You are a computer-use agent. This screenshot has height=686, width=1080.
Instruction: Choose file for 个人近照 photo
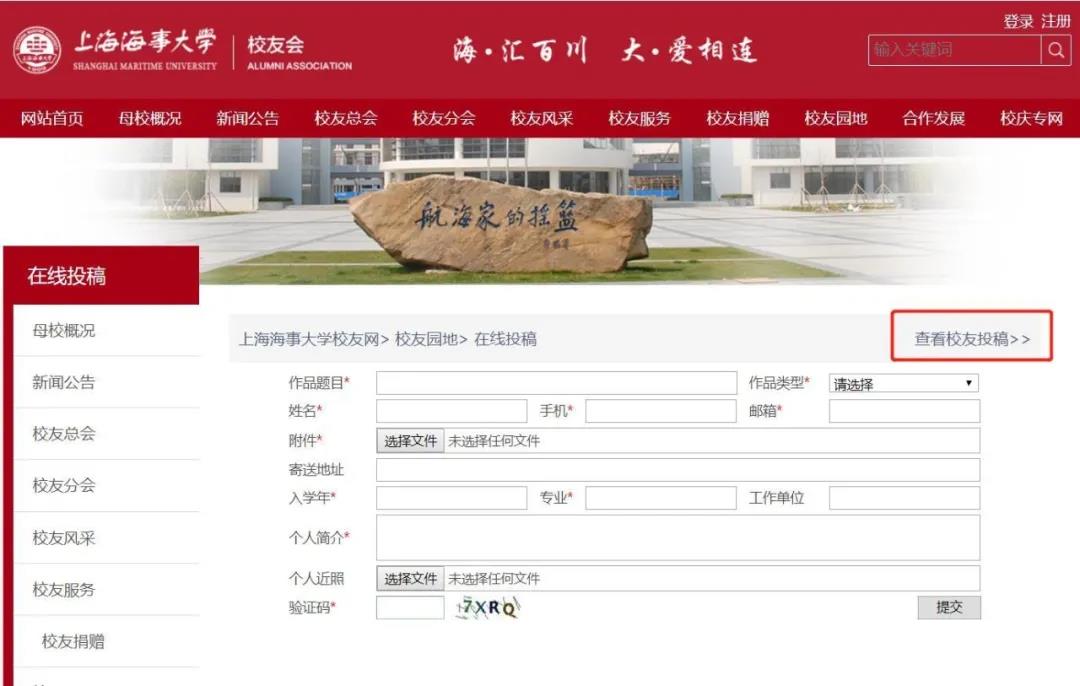coord(411,579)
